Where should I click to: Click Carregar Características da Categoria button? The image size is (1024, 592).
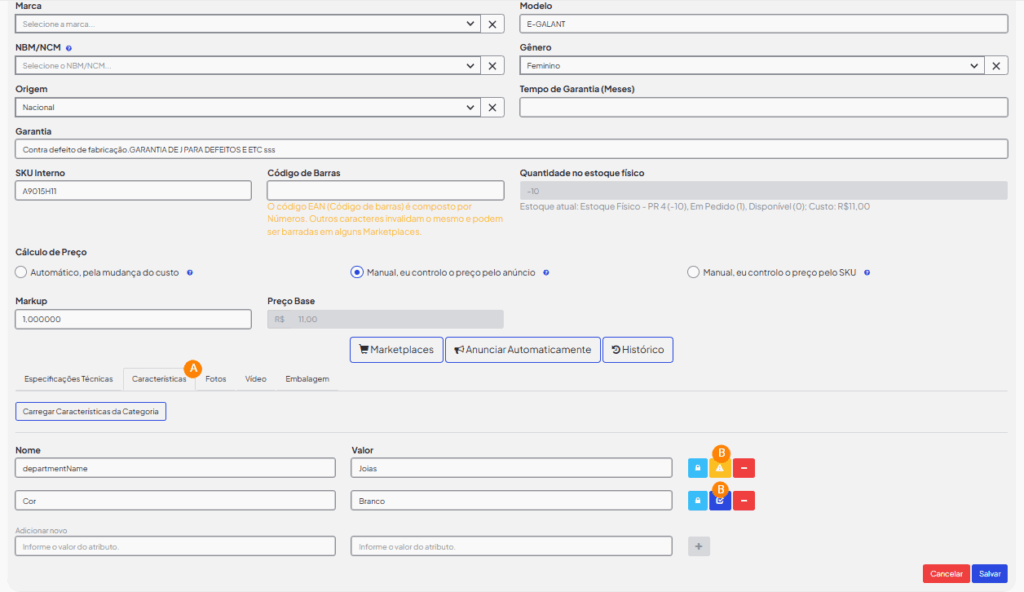pyautogui.click(x=91, y=411)
